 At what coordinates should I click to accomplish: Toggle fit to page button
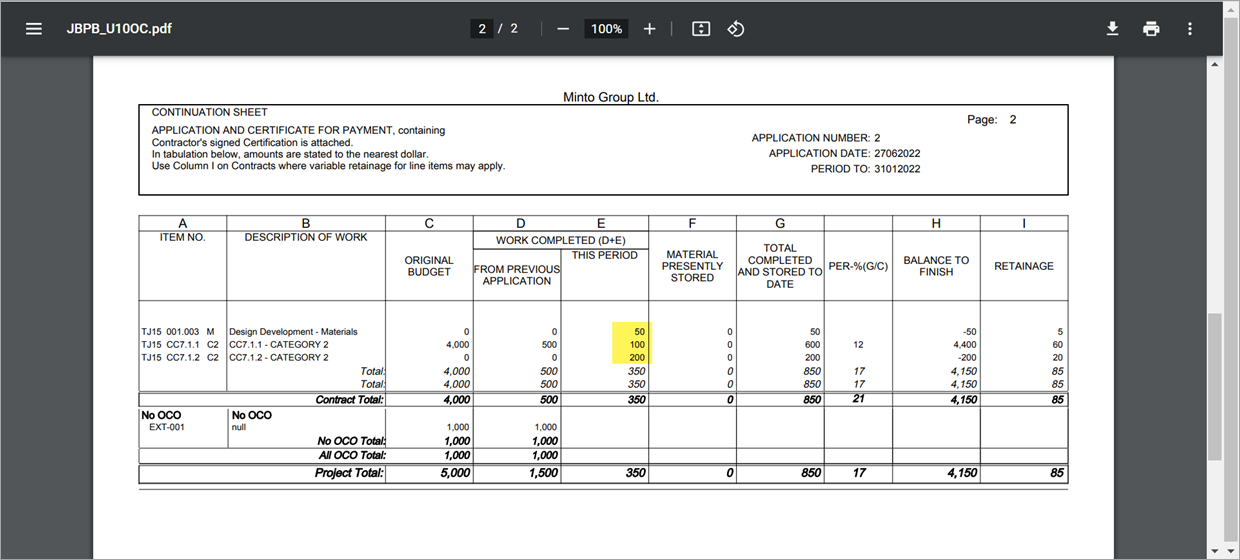coord(701,29)
